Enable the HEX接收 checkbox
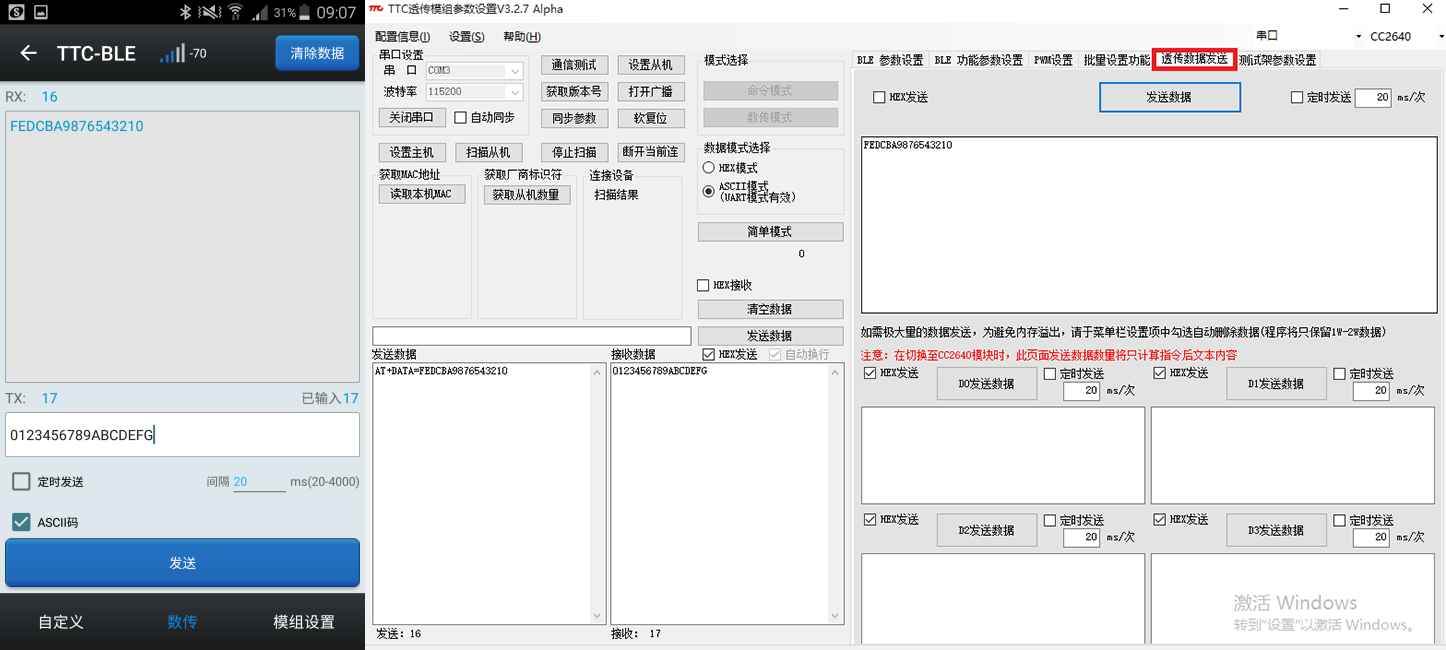Image resolution: width=1446 pixels, height=650 pixels. point(703,286)
